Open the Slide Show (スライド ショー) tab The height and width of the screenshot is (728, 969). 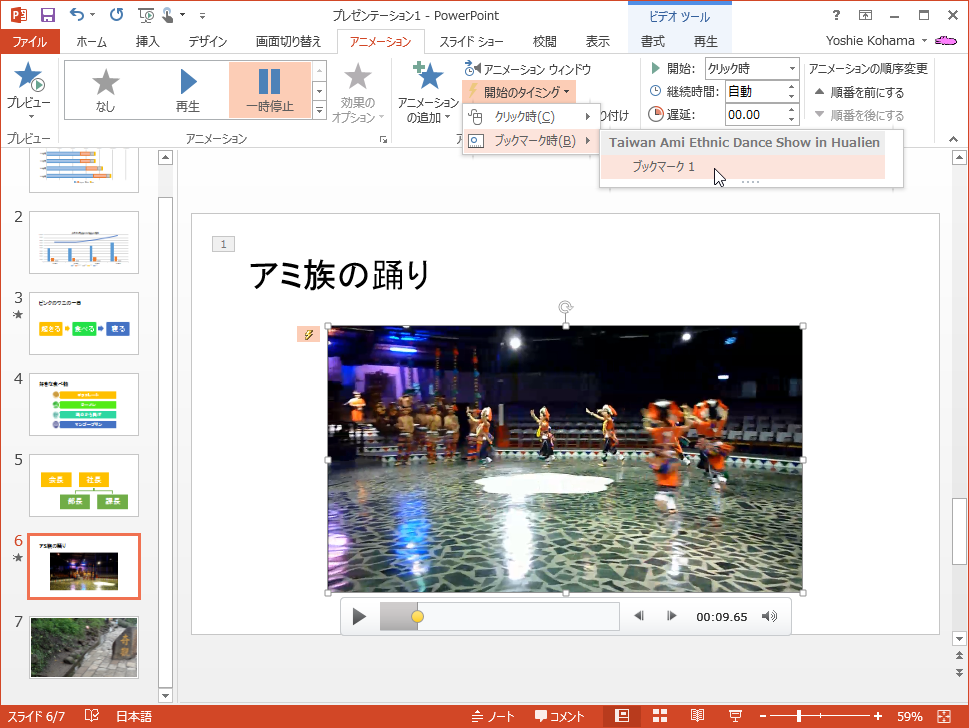[471, 41]
